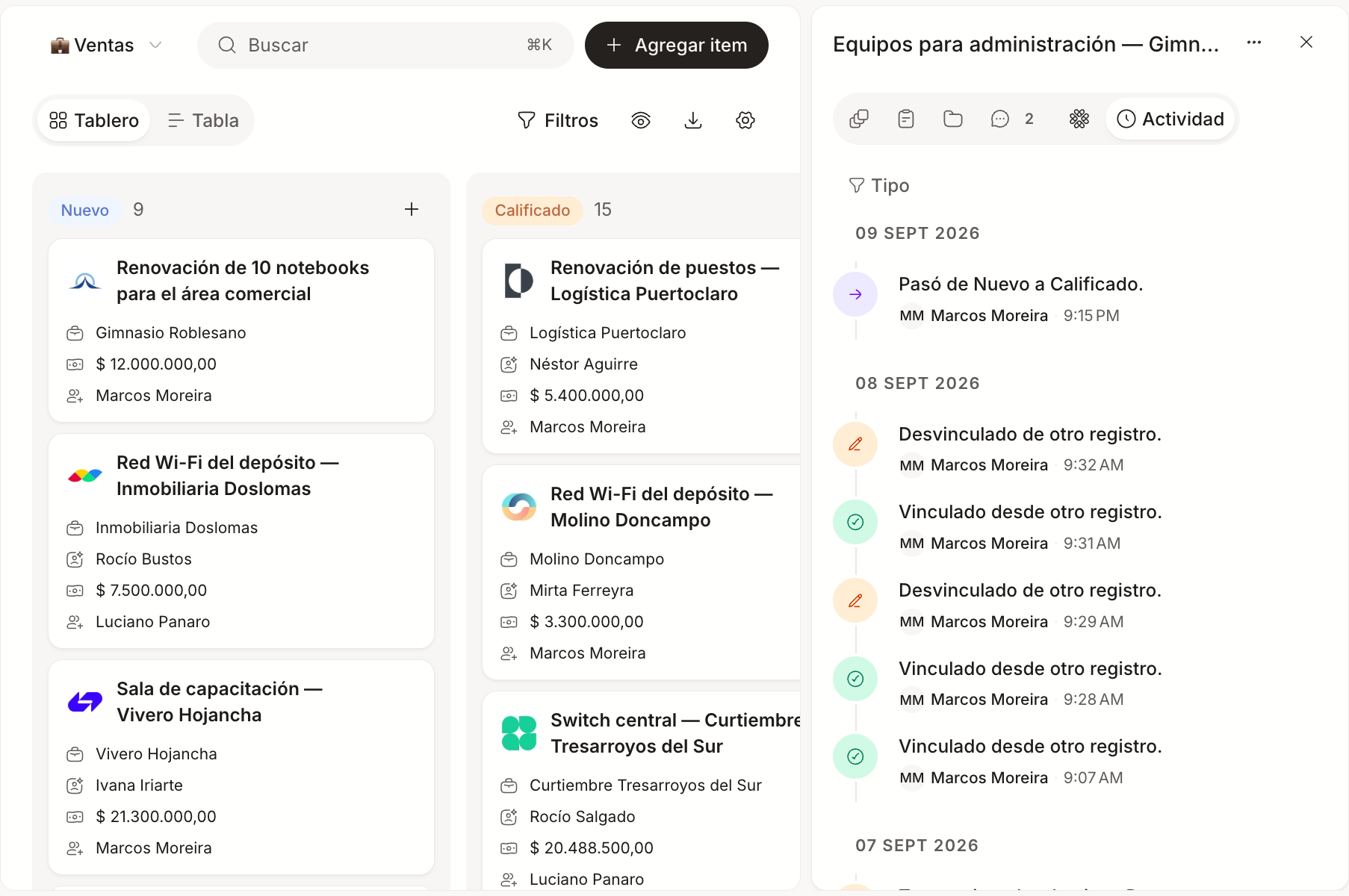The image size is (1349, 896).
Task: Click the Molino Doncampo swirl logo
Action: [x=519, y=507]
